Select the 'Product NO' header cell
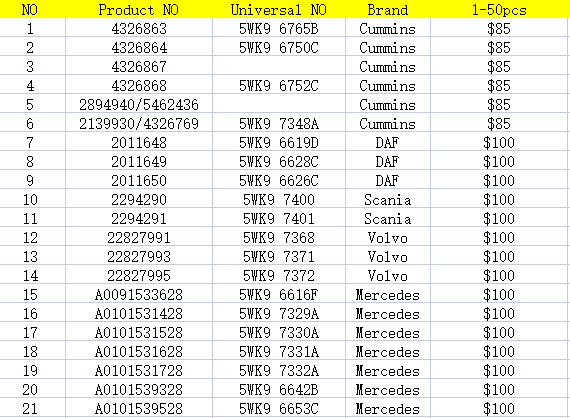The image size is (570, 418). (139, 10)
